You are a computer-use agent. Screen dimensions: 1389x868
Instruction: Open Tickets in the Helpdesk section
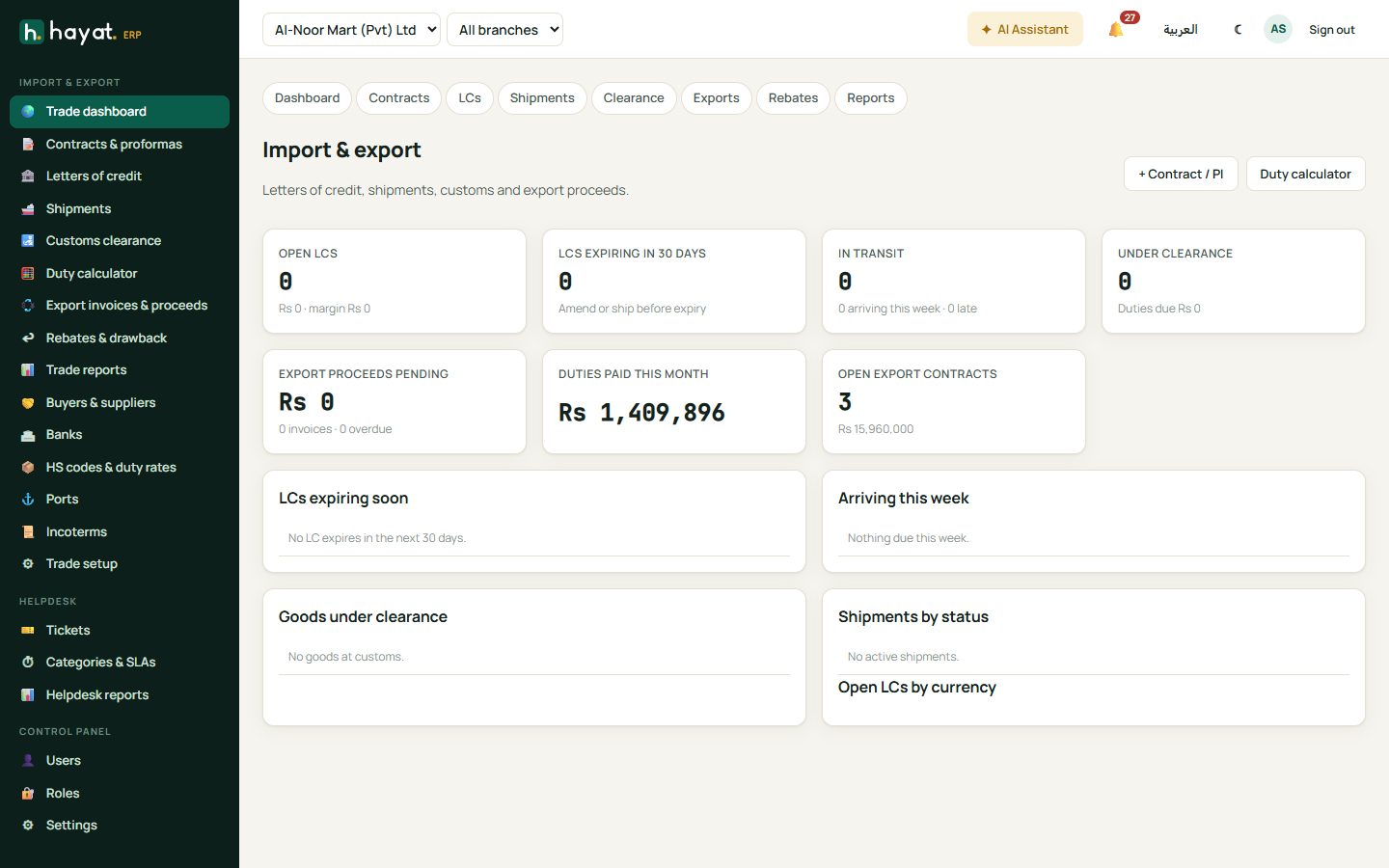coord(120,631)
